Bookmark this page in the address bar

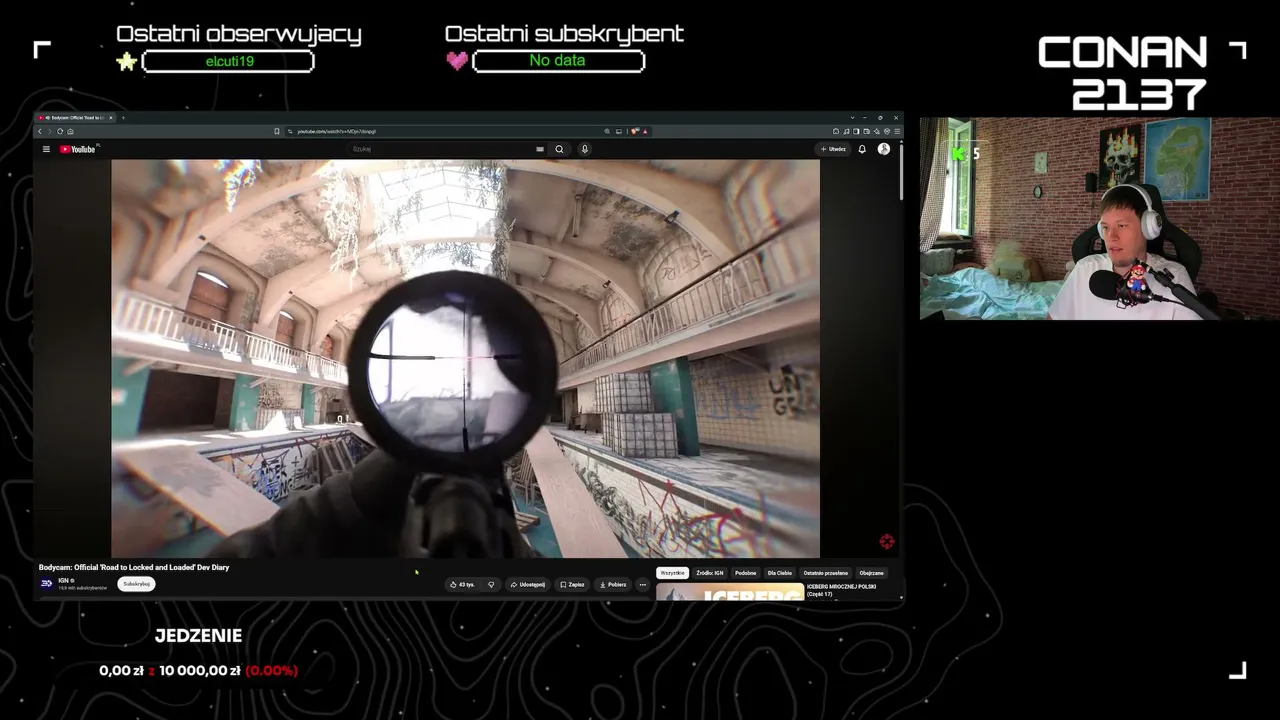pos(277,131)
